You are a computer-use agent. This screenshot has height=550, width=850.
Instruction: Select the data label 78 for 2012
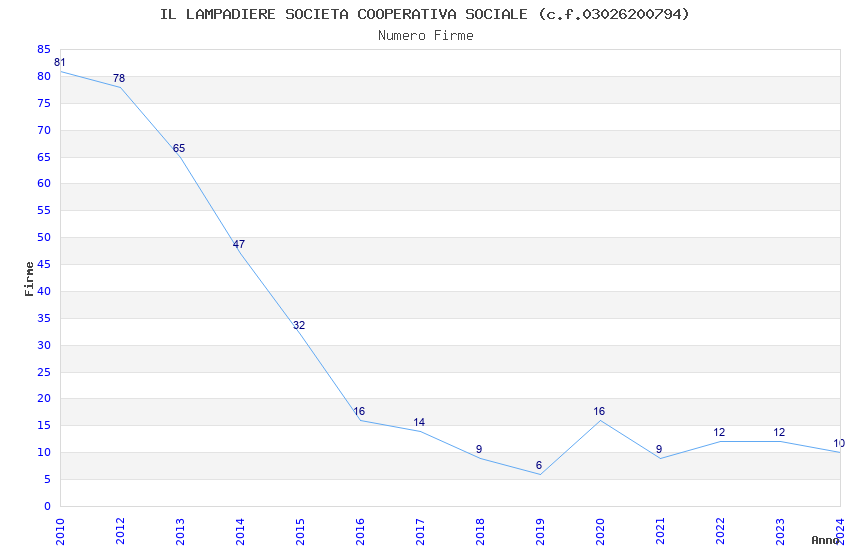pyautogui.click(x=119, y=78)
